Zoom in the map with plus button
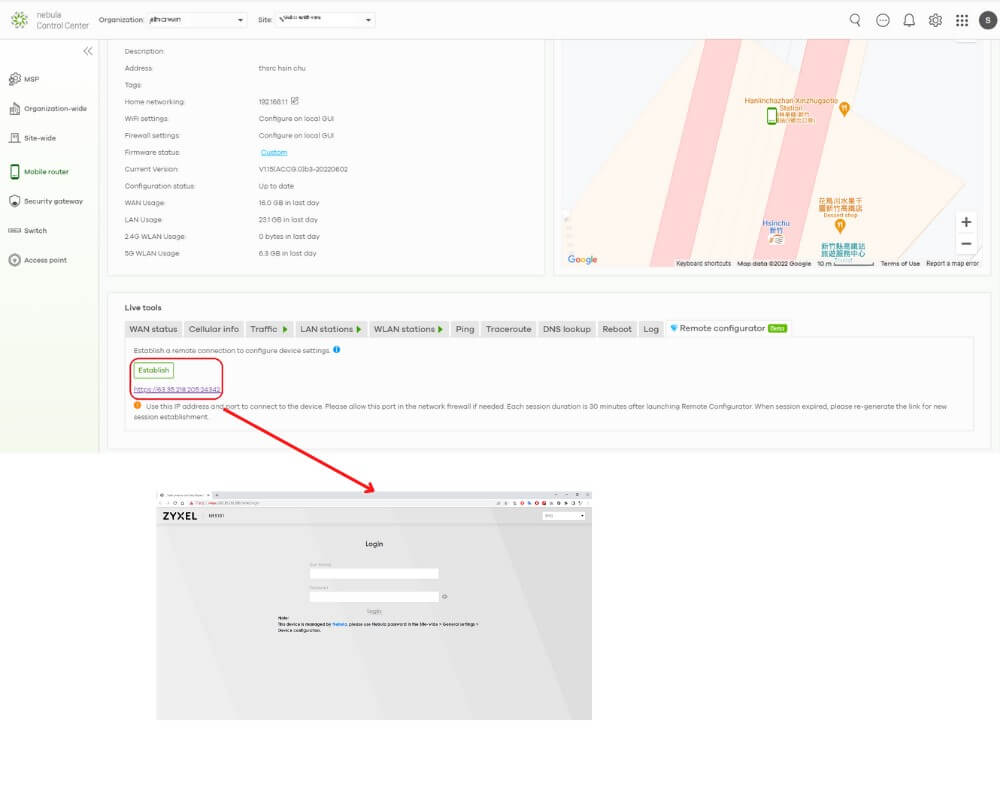 click(x=965, y=222)
